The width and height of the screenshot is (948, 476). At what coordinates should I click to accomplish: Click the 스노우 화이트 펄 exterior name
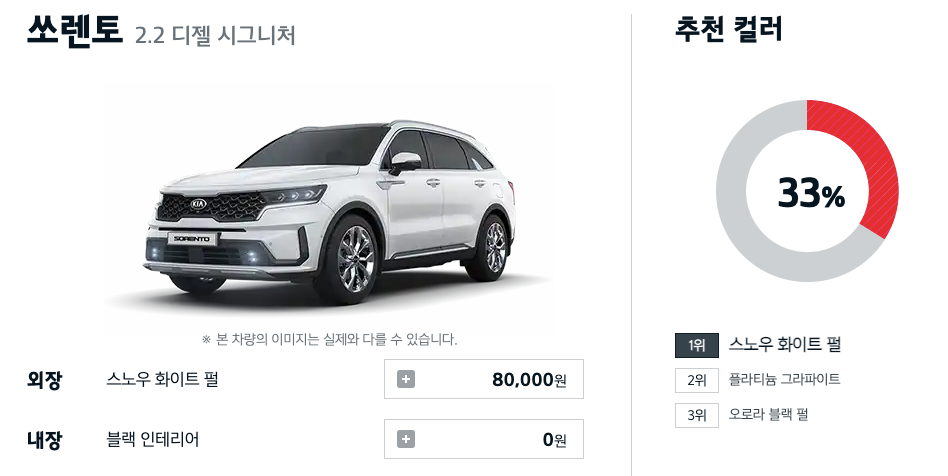tap(162, 380)
